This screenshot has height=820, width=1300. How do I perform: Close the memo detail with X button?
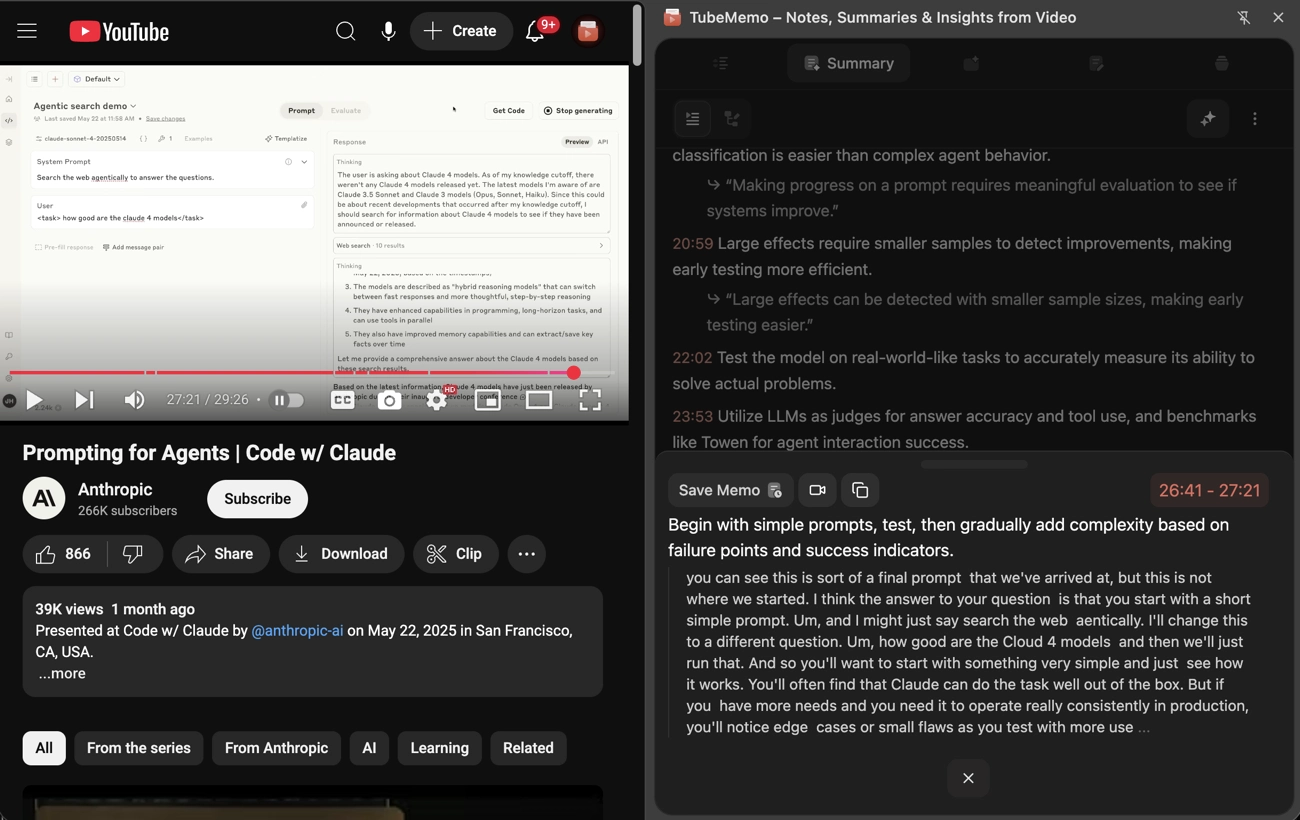(x=968, y=778)
